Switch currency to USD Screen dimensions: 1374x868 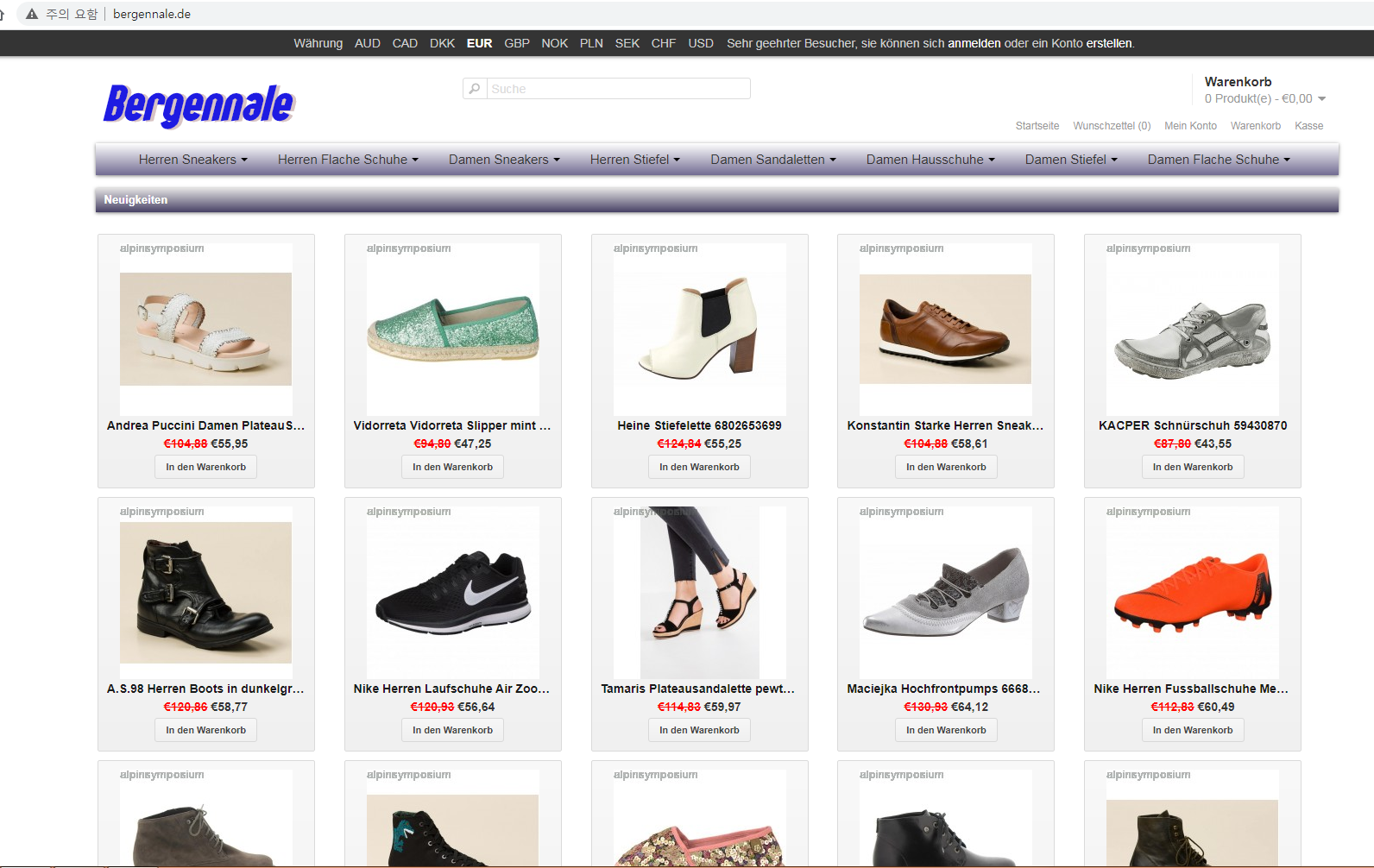[701, 43]
